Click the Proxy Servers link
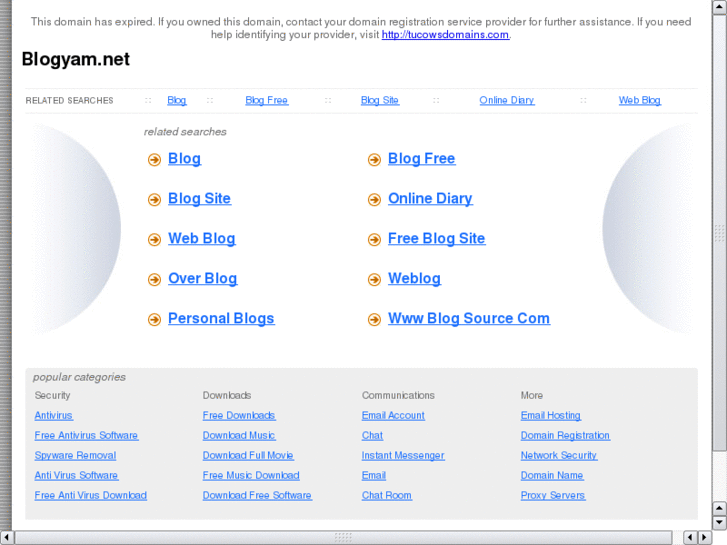727x545 pixels. [553, 496]
